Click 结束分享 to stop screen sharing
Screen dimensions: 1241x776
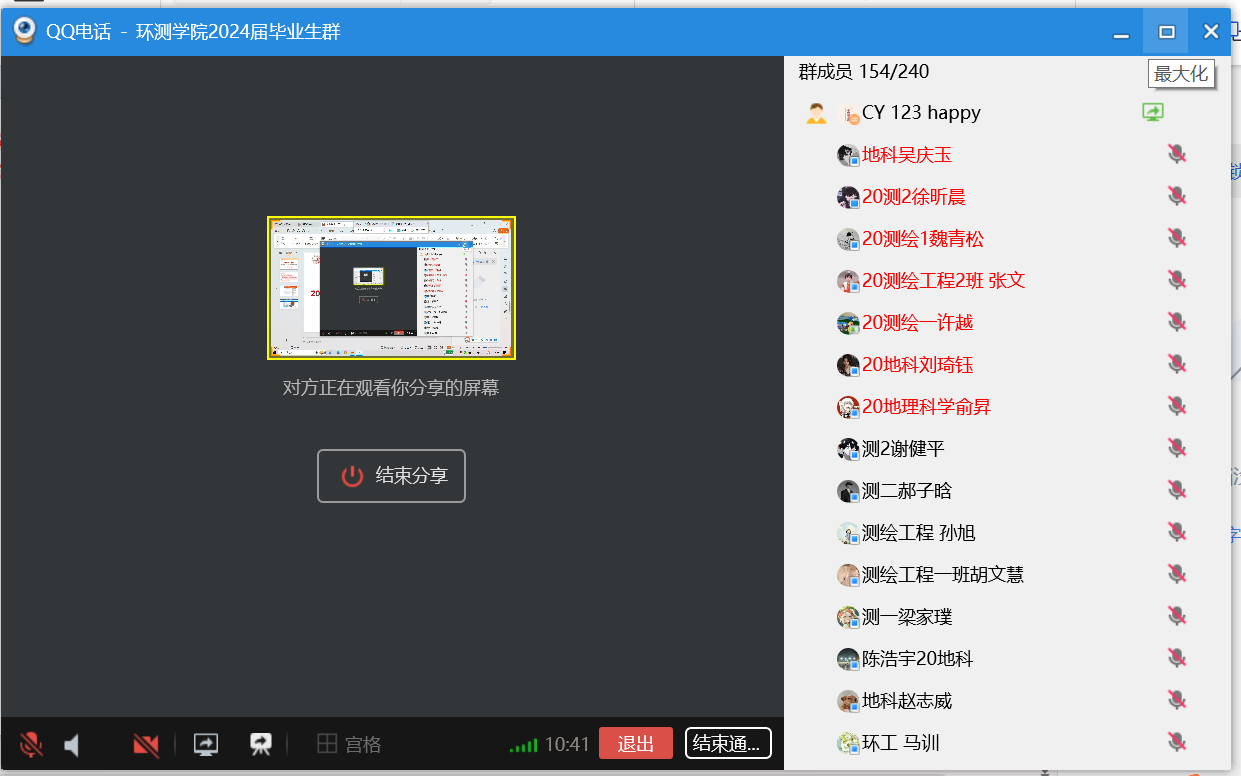point(391,476)
